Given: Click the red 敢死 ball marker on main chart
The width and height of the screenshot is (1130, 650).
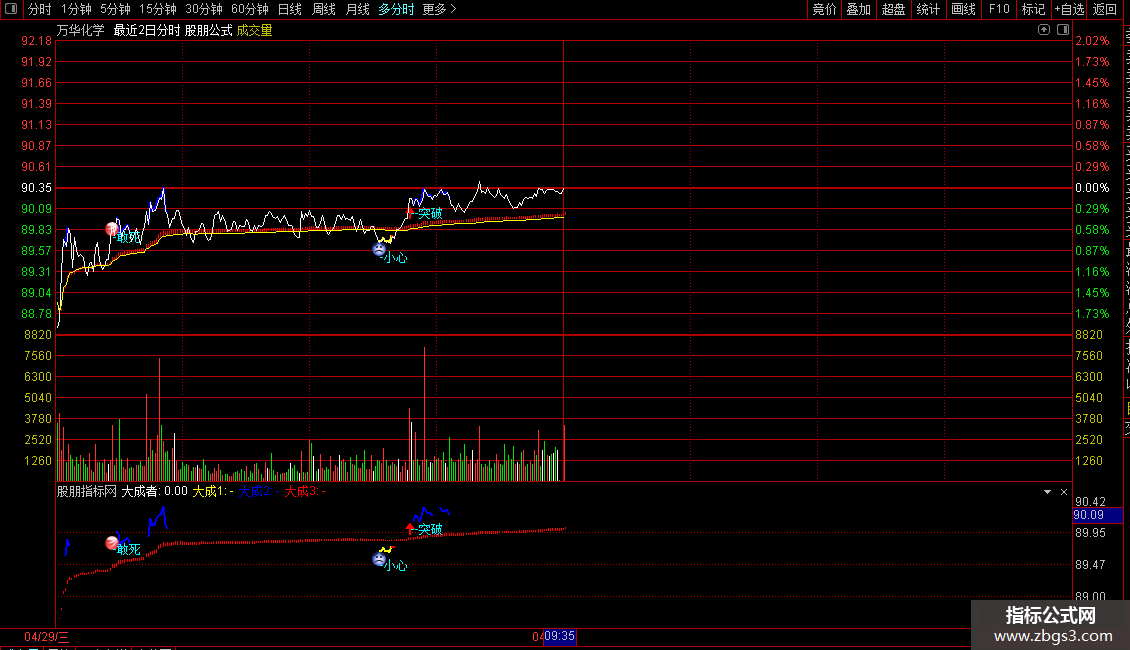Looking at the screenshot, I should pos(112,229).
